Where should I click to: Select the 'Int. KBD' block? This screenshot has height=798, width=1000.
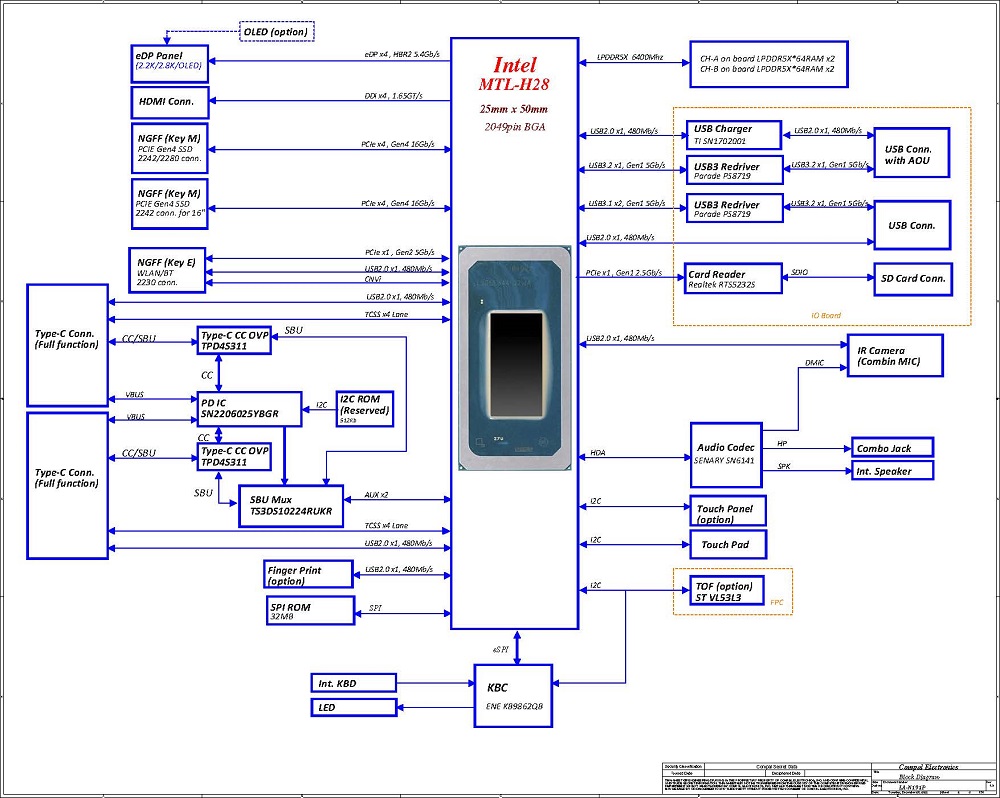point(354,683)
